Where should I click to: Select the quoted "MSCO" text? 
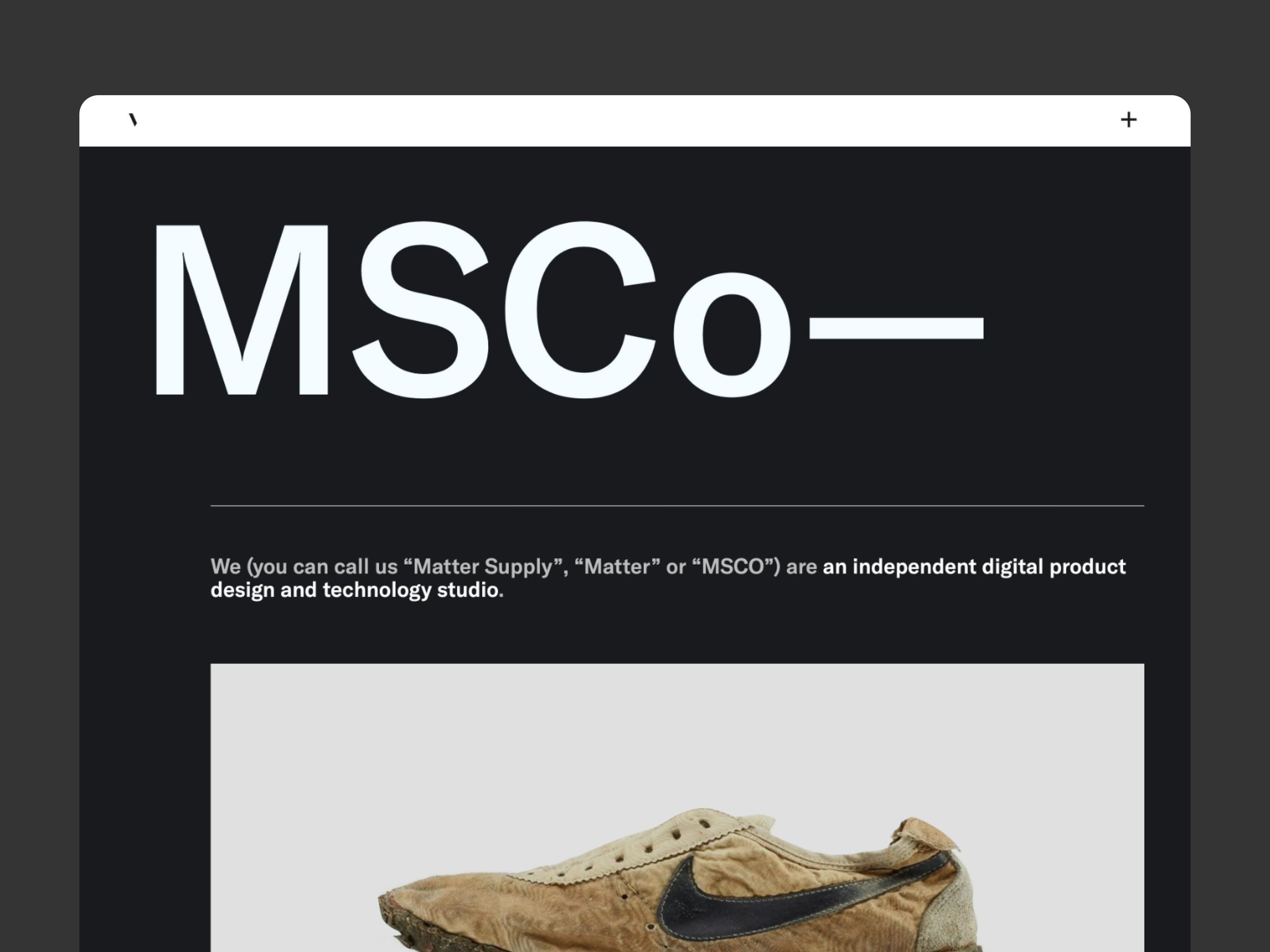(733, 566)
